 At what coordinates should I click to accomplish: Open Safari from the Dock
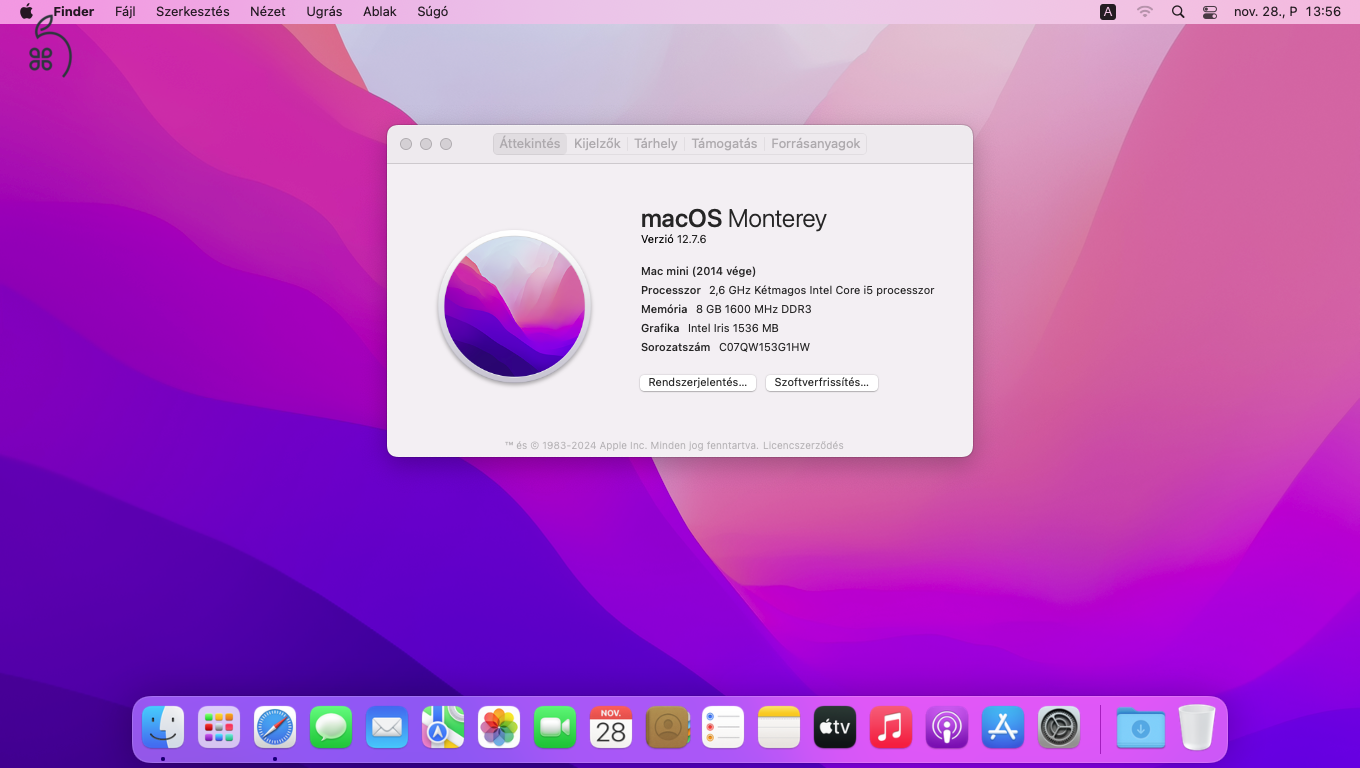coord(275,727)
